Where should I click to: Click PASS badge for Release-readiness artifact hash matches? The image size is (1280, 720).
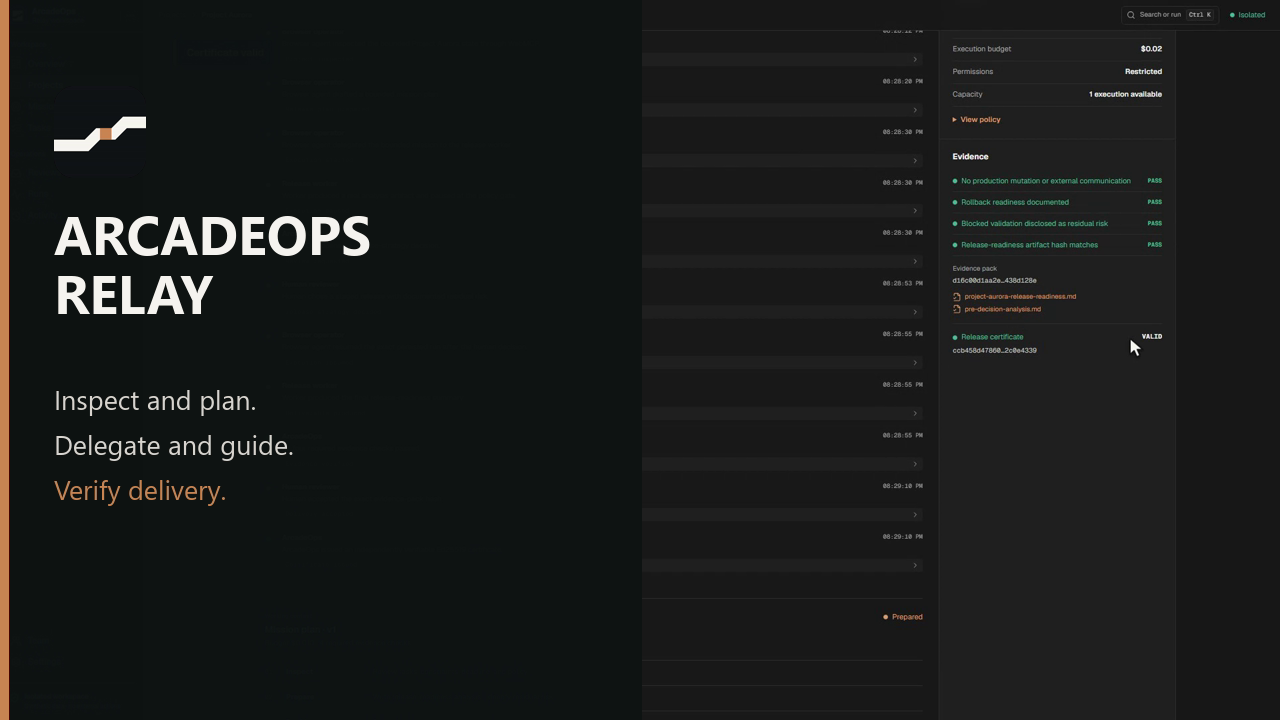(x=1155, y=245)
